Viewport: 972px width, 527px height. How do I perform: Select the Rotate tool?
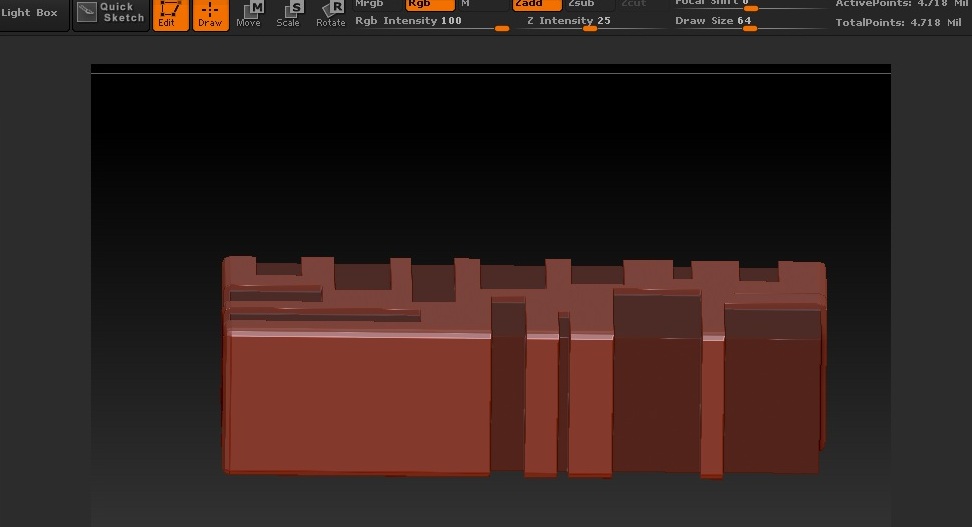[x=330, y=15]
